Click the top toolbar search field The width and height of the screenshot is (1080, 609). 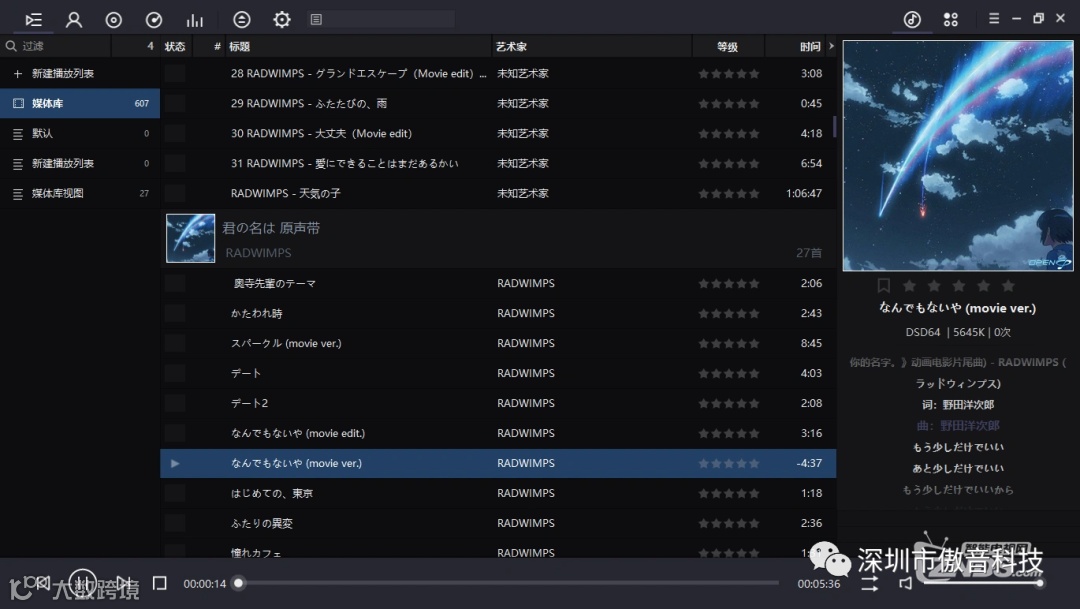click(381, 19)
